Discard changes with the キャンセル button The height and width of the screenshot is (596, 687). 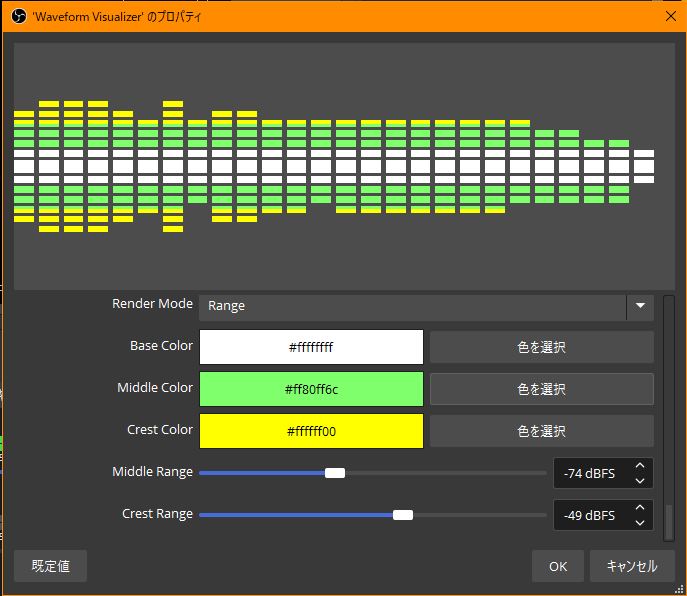coord(632,566)
